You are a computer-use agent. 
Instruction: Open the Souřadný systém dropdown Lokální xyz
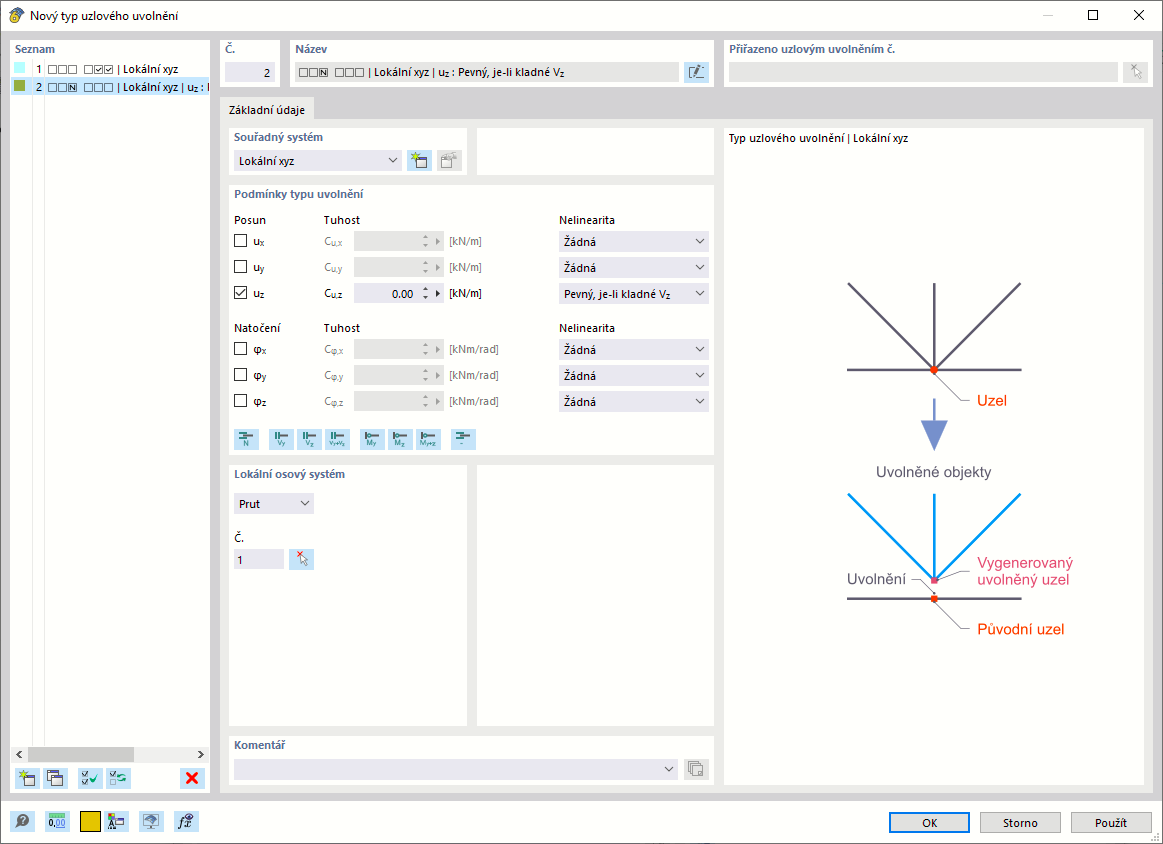pos(317,161)
